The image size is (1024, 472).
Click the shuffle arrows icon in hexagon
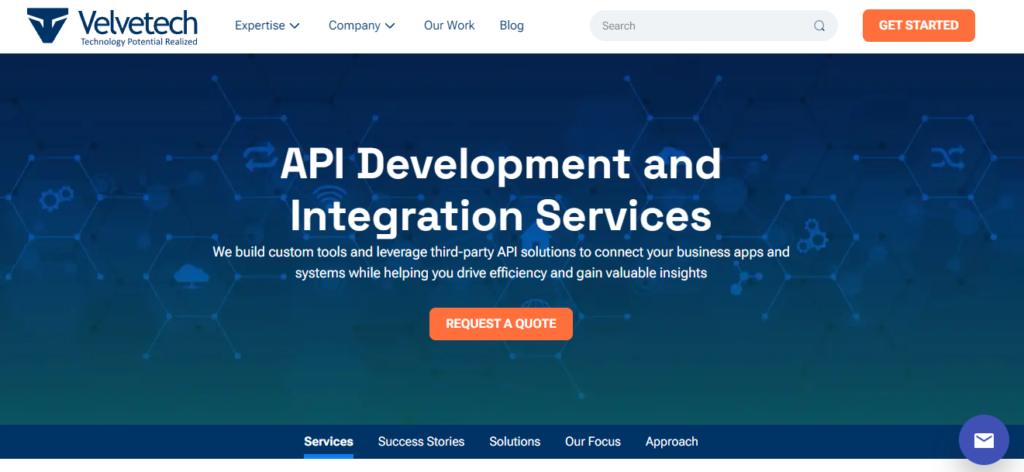[945, 158]
